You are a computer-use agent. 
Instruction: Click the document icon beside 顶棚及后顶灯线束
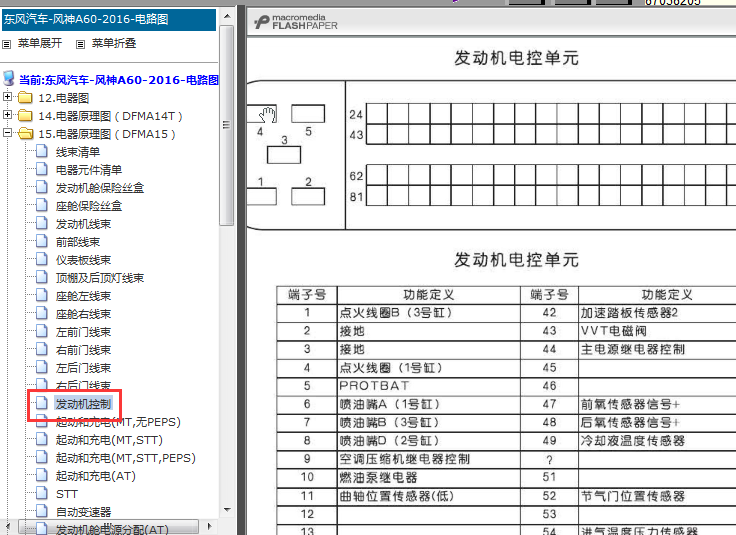tap(42, 277)
